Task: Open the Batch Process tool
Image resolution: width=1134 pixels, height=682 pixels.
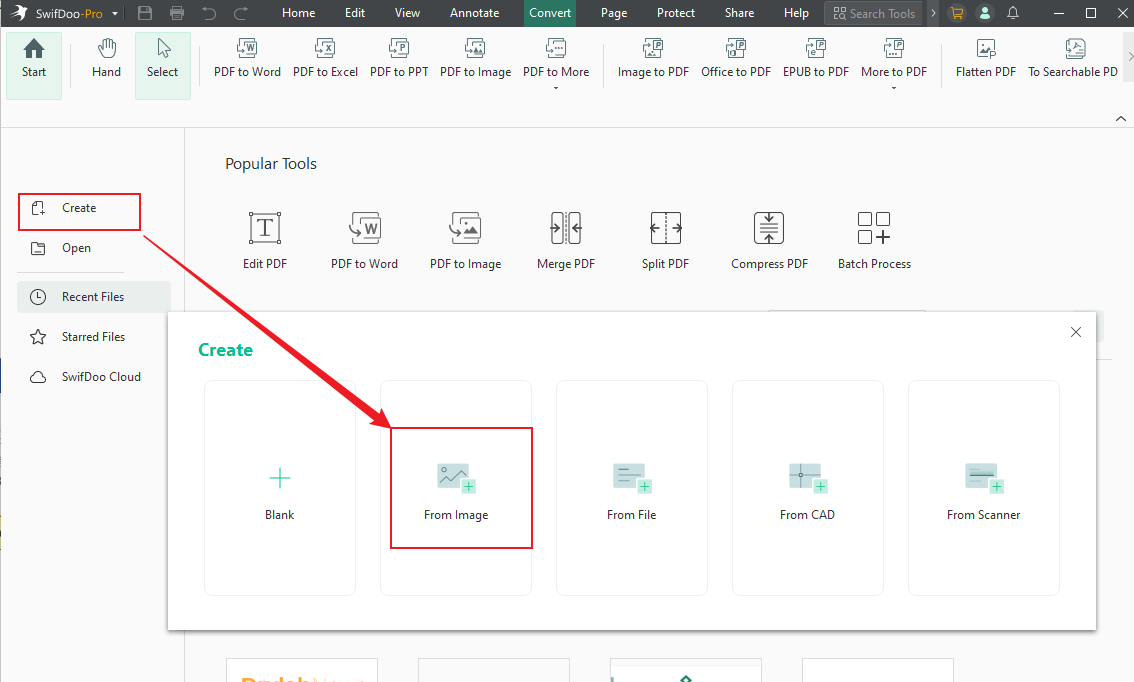Action: point(874,238)
